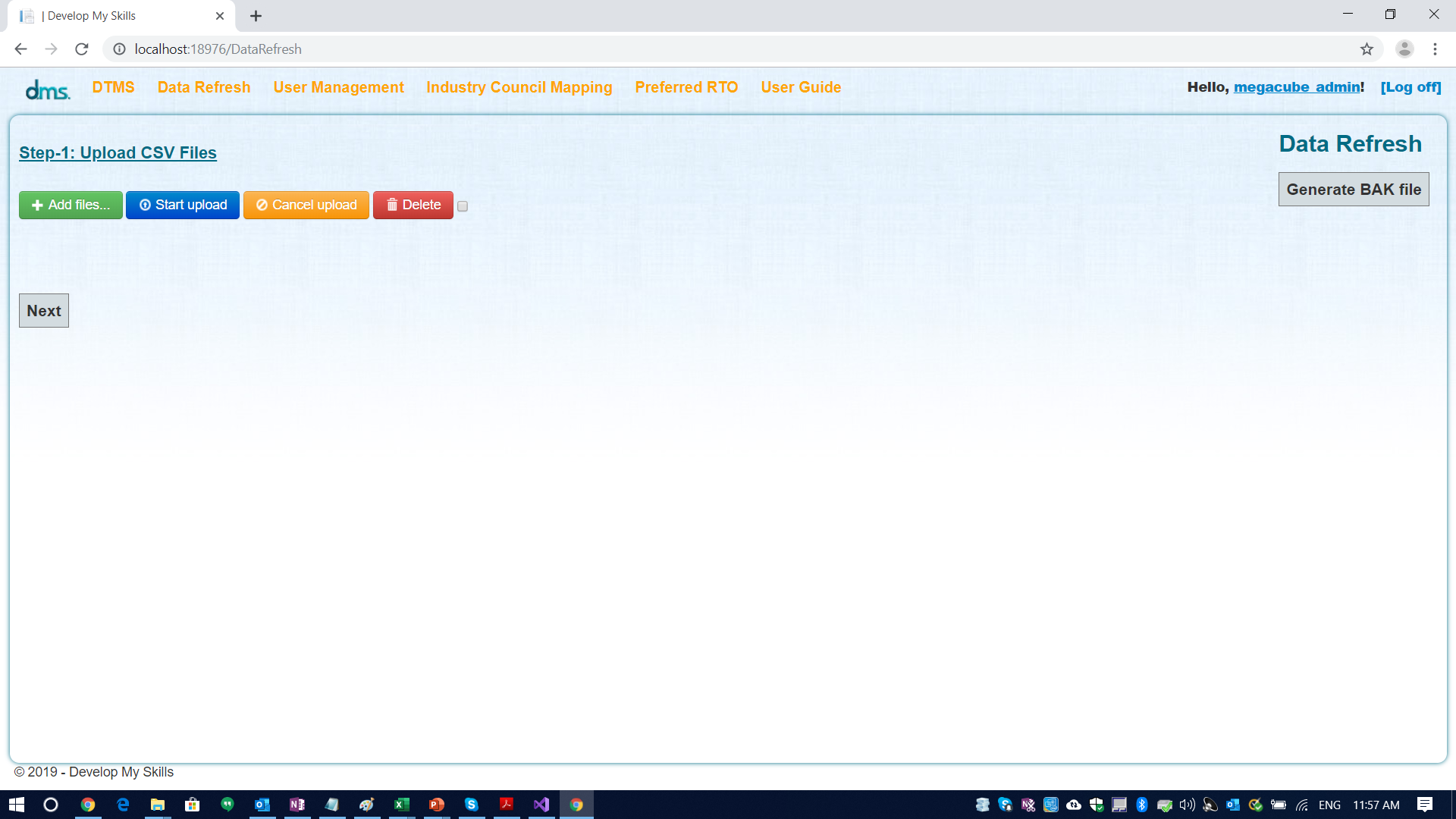Click Add files button

tap(71, 205)
